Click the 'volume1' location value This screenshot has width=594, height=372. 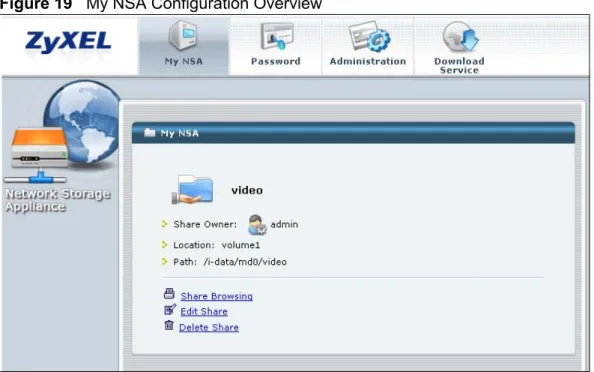tap(241, 245)
